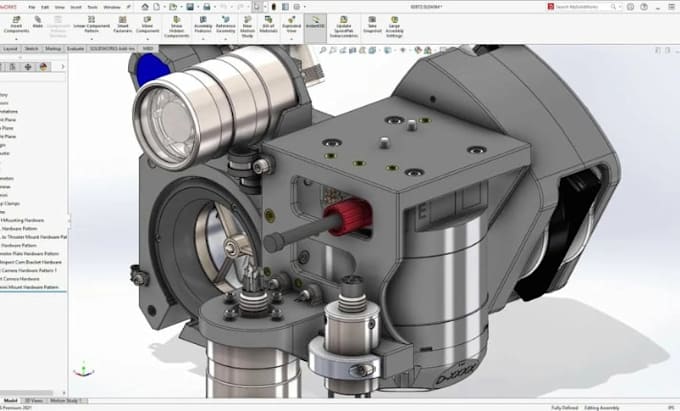
Task: Expand Assembly Features dropdown arrow
Action: 203,39
